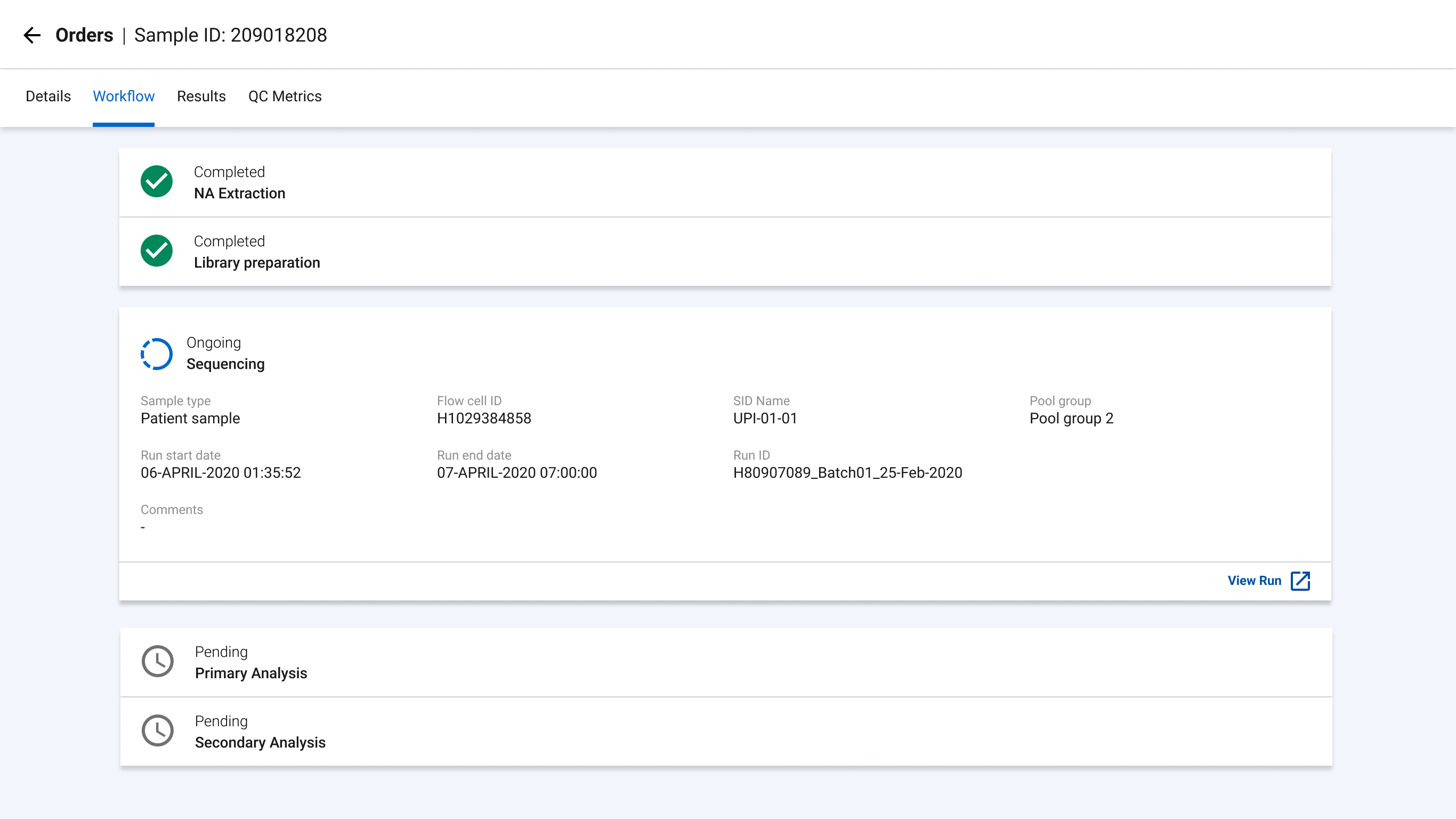Open the QC Metrics tab
Screen dimensions: 1456x819
[x=285, y=96]
